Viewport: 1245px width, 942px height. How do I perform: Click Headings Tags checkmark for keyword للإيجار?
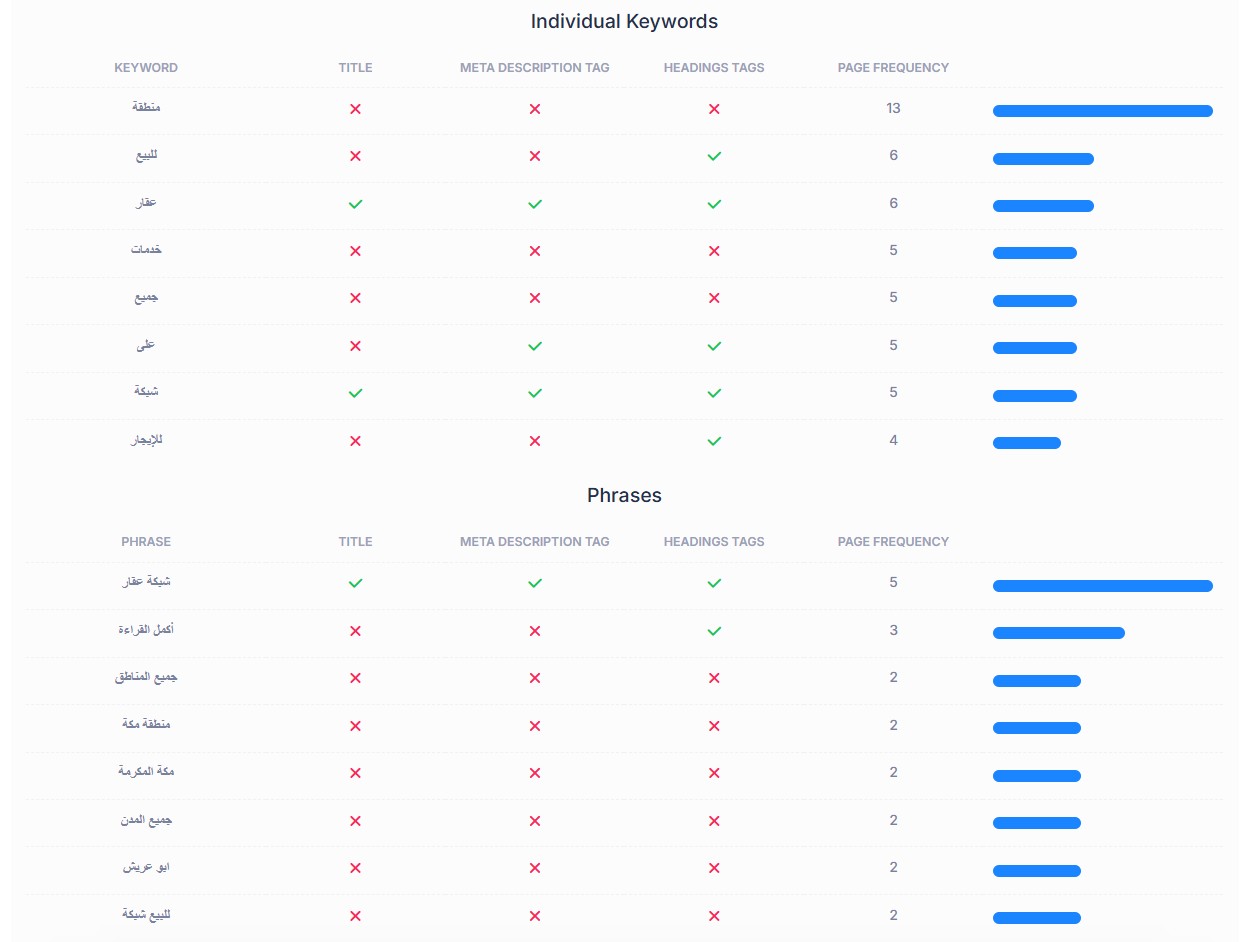[x=714, y=441]
